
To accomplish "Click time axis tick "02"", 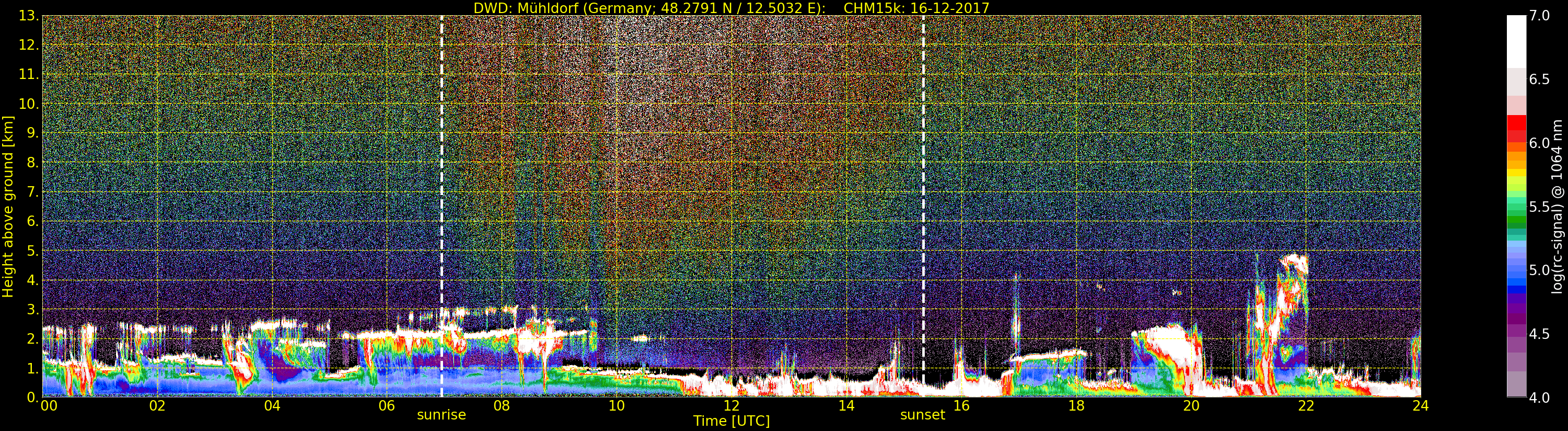I will tap(157, 406).
